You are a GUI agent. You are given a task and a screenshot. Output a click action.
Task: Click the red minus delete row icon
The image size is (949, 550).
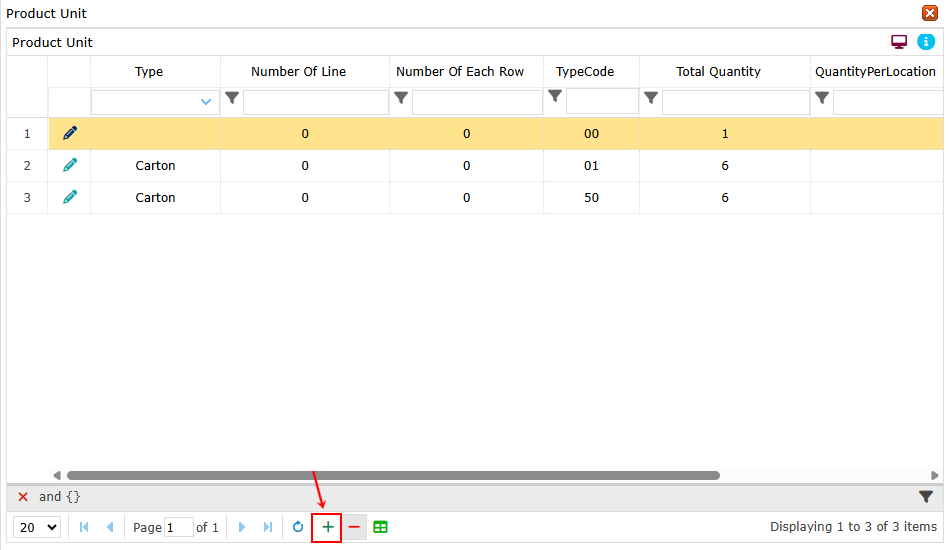354,527
